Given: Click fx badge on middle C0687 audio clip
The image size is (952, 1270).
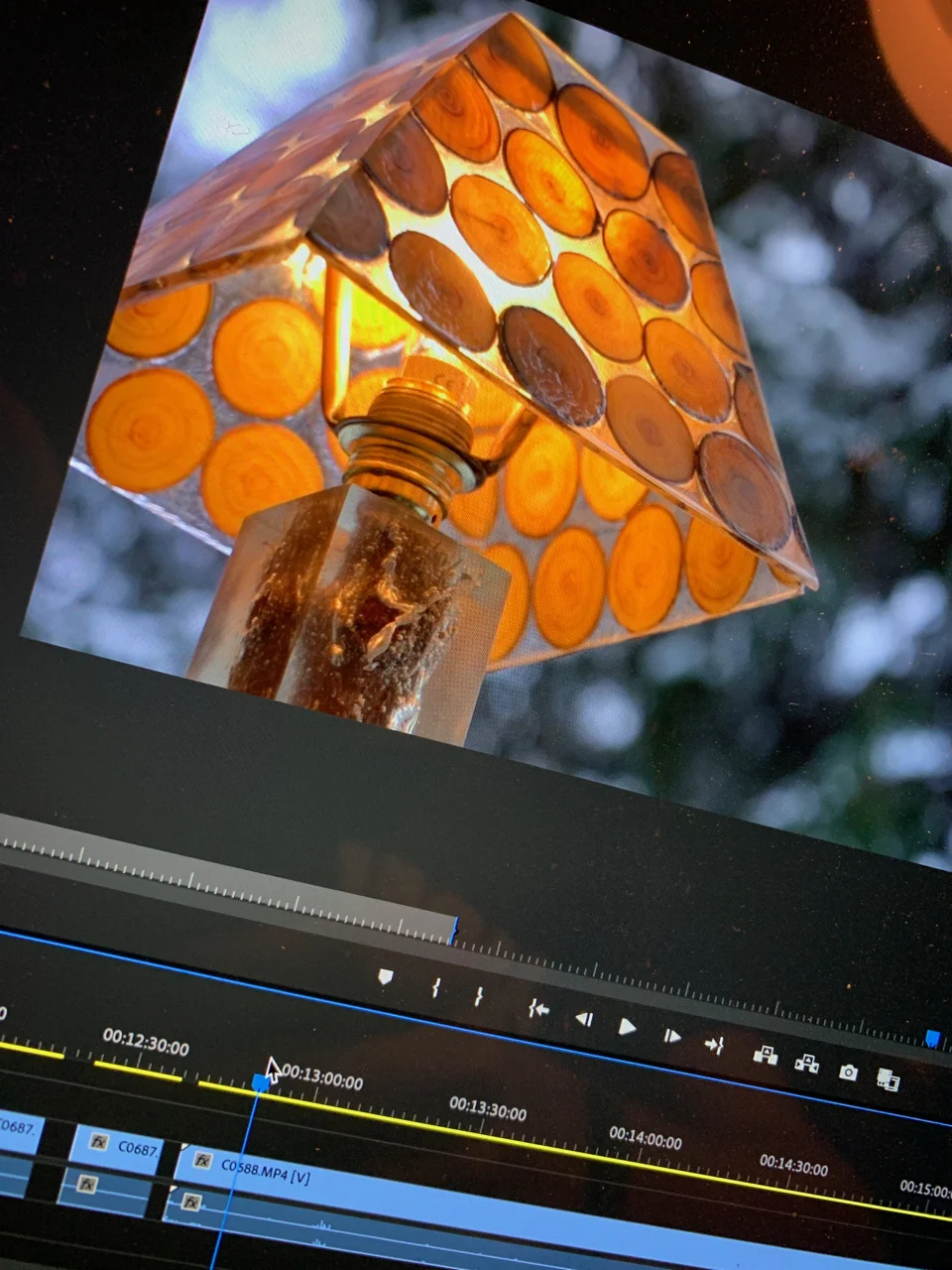Looking at the screenshot, I should (x=87, y=1184).
